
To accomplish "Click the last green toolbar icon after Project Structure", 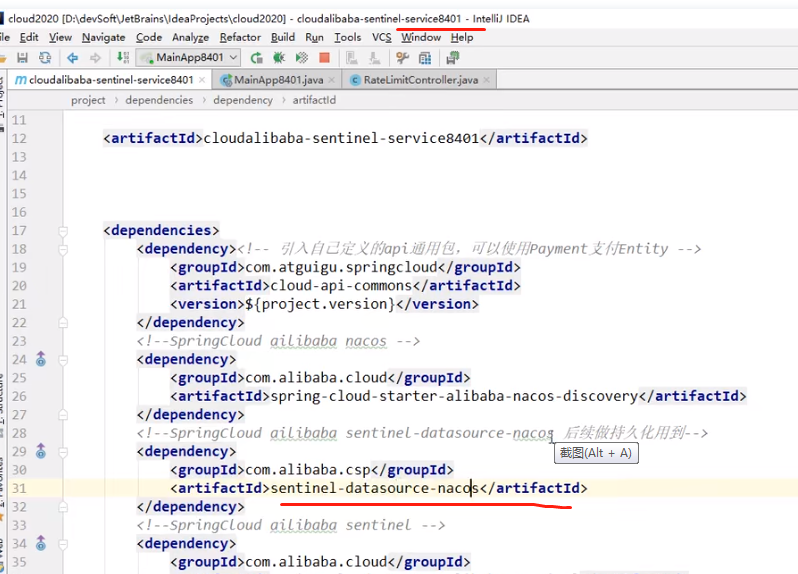I will [x=452, y=58].
